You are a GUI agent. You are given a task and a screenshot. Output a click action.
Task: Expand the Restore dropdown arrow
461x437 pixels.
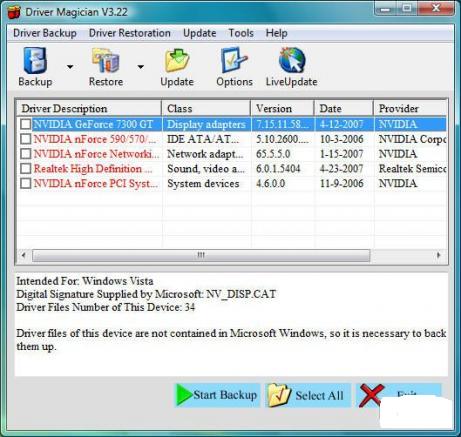point(141,67)
